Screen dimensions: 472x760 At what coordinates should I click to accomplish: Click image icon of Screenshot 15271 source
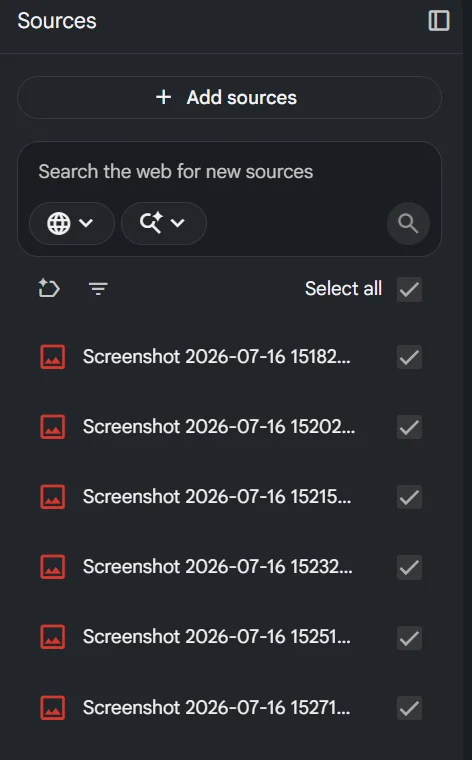pyautogui.click(x=52, y=708)
